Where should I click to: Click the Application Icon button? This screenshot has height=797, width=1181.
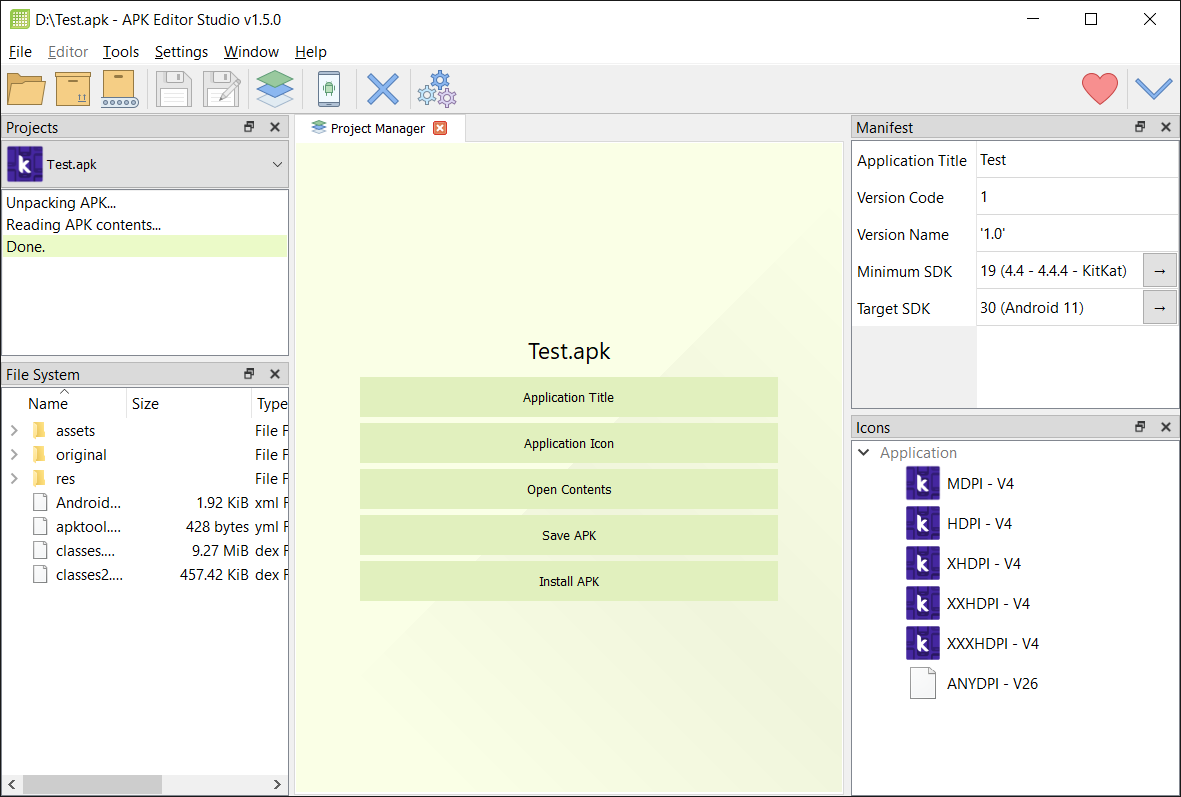coord(569,443)
